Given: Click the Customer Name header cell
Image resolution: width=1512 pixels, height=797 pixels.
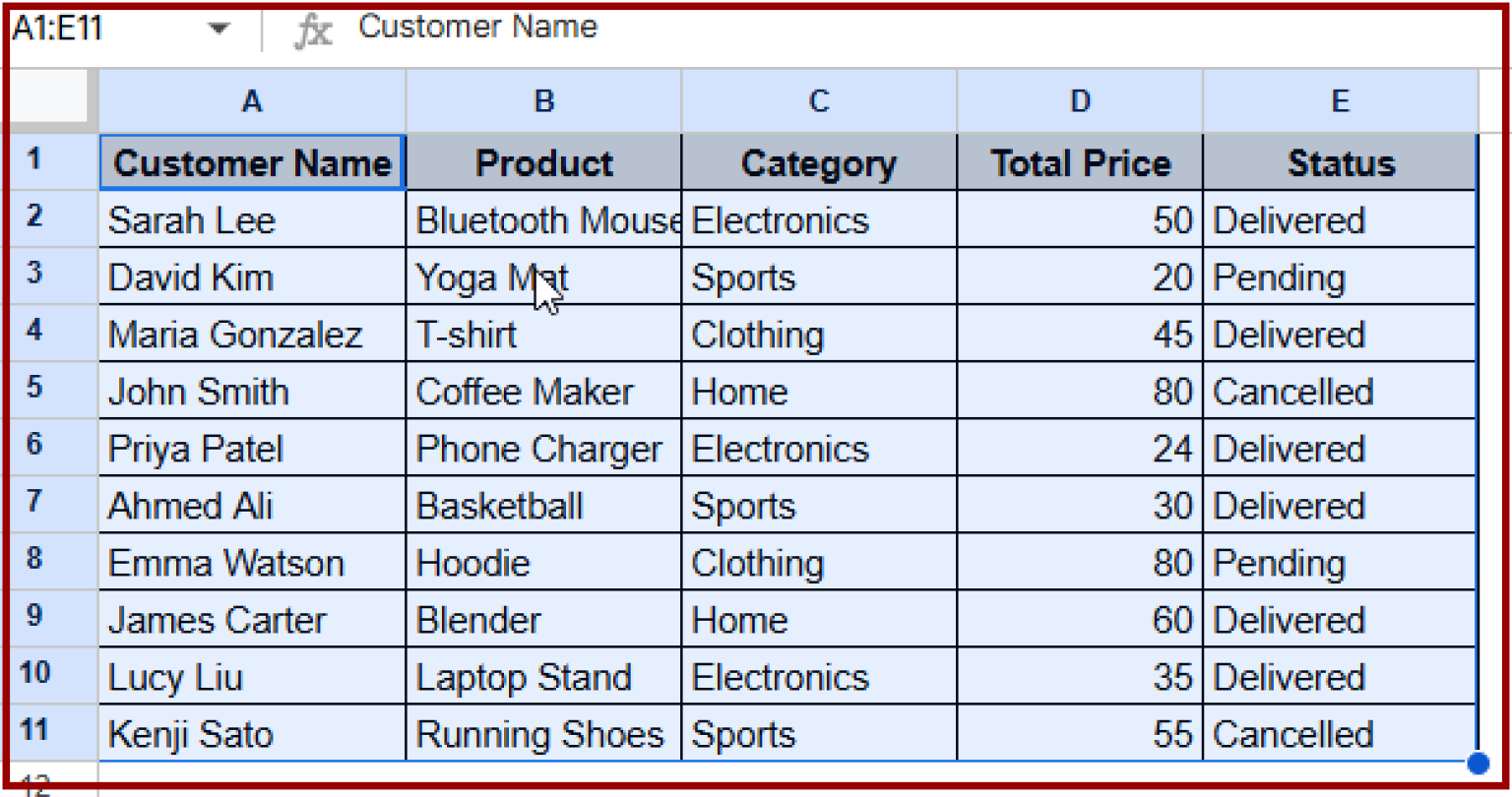Looking at the screenshot, I should point(251,162).
